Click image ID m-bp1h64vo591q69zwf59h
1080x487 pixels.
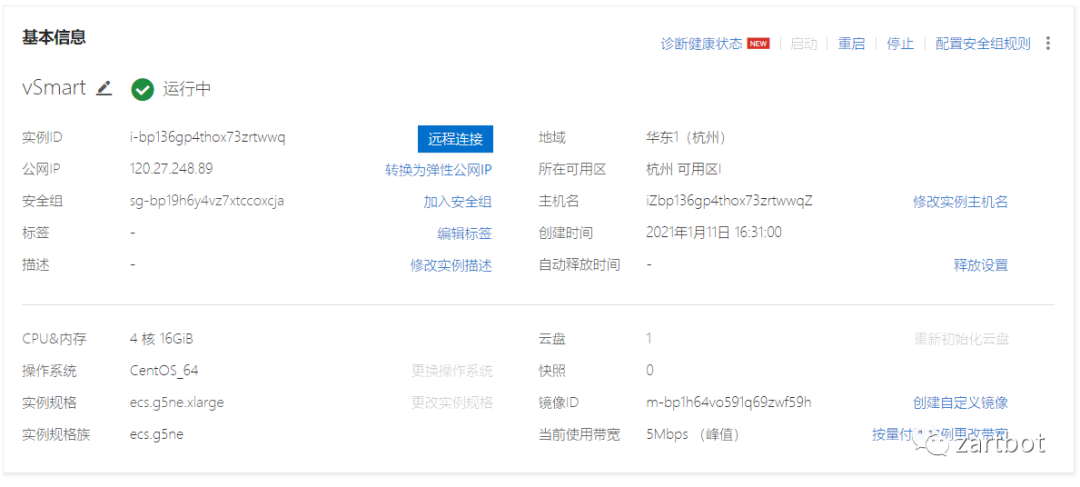(729, 402)
